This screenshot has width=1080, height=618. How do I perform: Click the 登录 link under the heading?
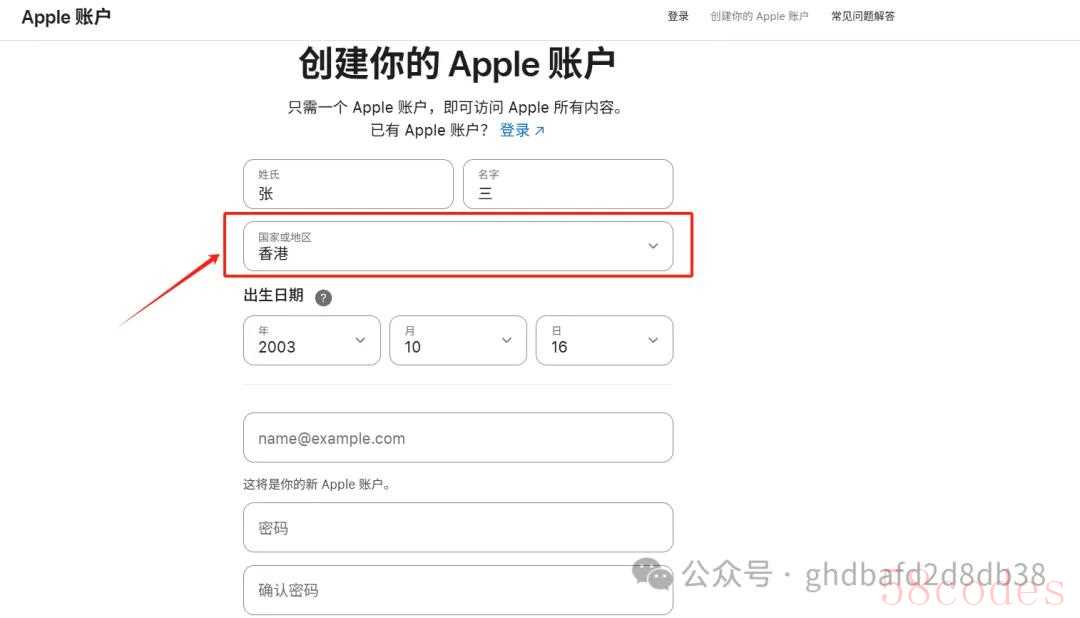click(x=515, y=130)
